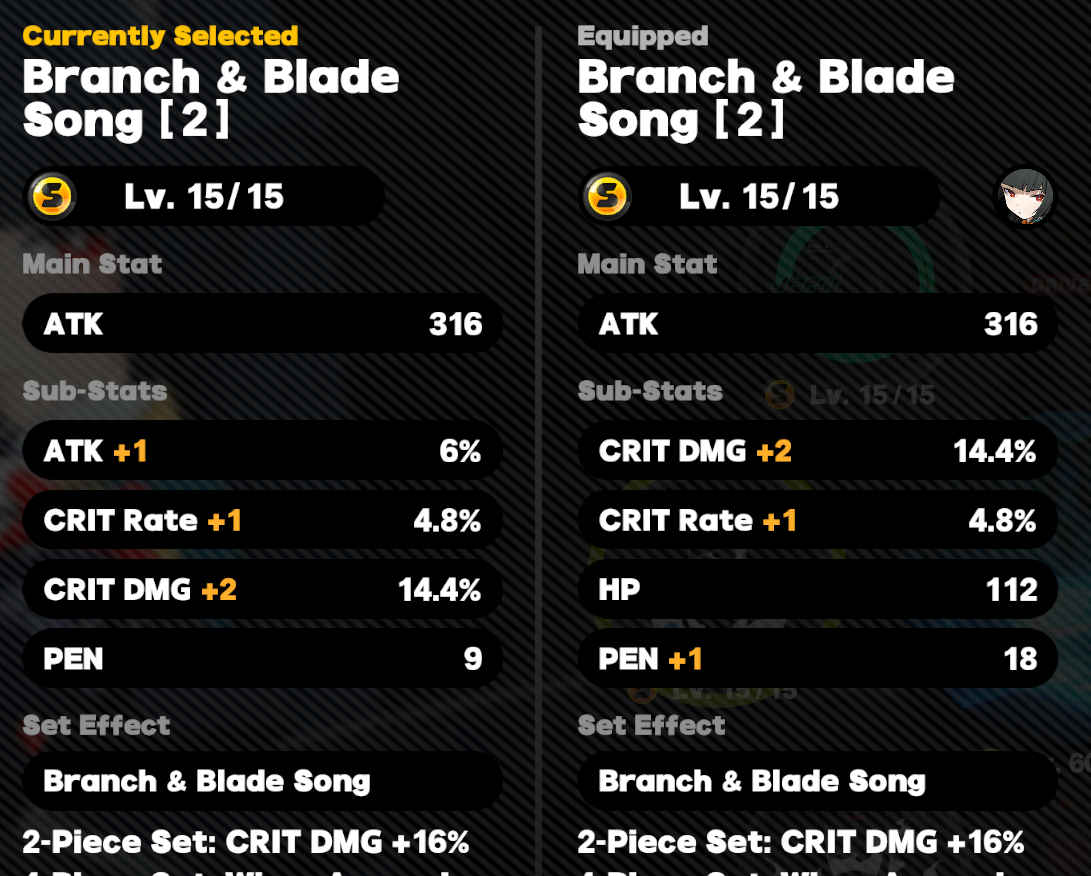1091x876 pixels.
Task: Click the Currently Selected label
Action: (x=161, y=35)
